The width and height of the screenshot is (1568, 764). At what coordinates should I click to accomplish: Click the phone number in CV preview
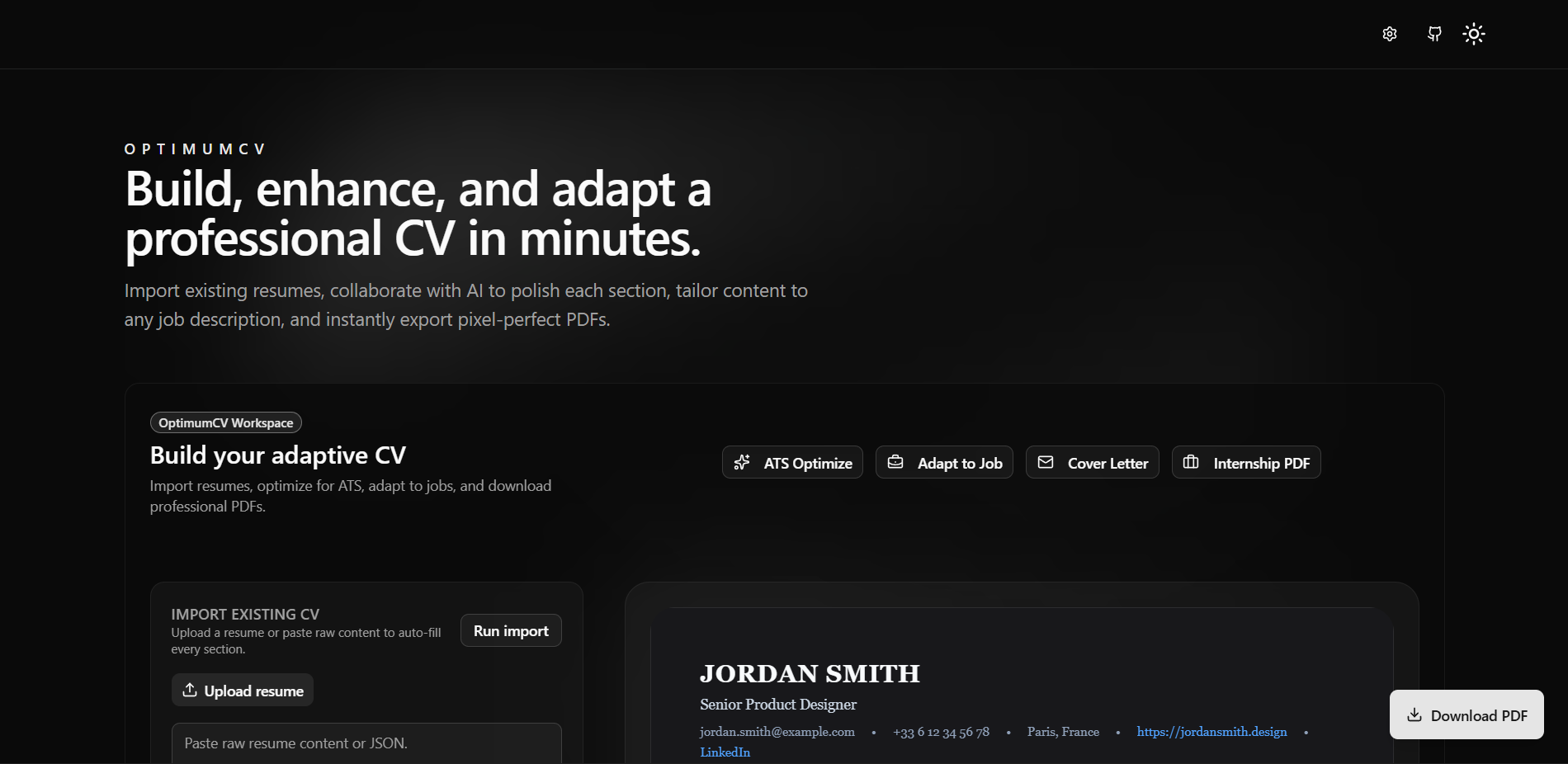tap(941, 732)
